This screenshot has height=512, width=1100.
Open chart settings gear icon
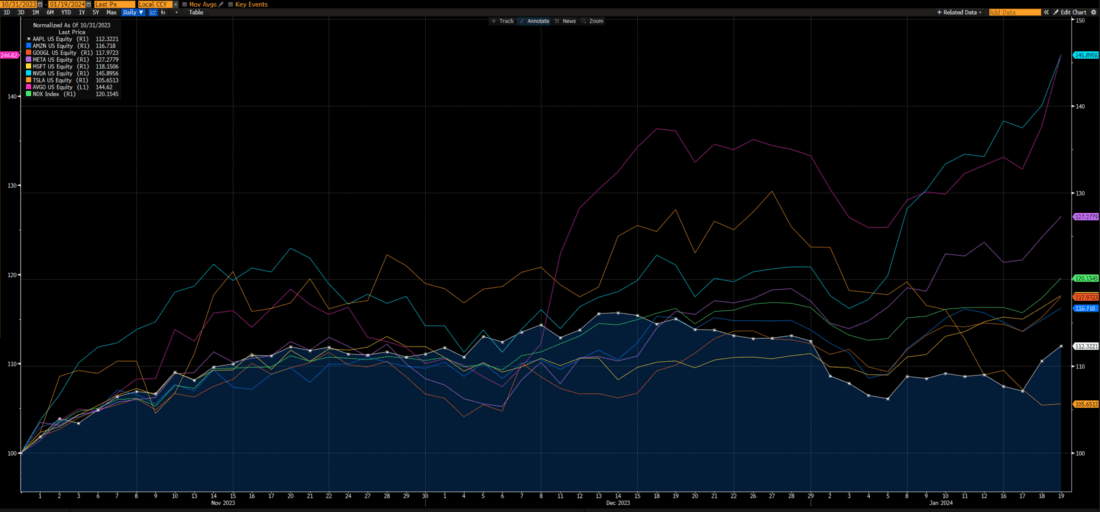(1094, 12)
